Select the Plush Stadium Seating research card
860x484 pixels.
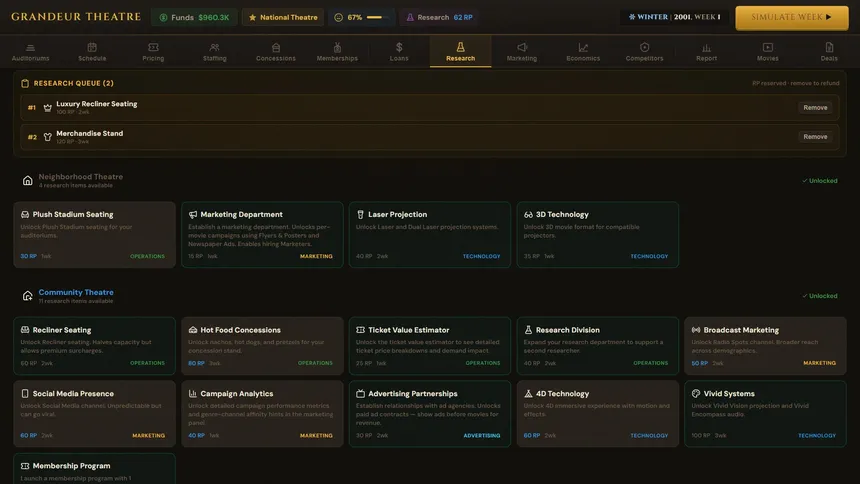point(94,235)
